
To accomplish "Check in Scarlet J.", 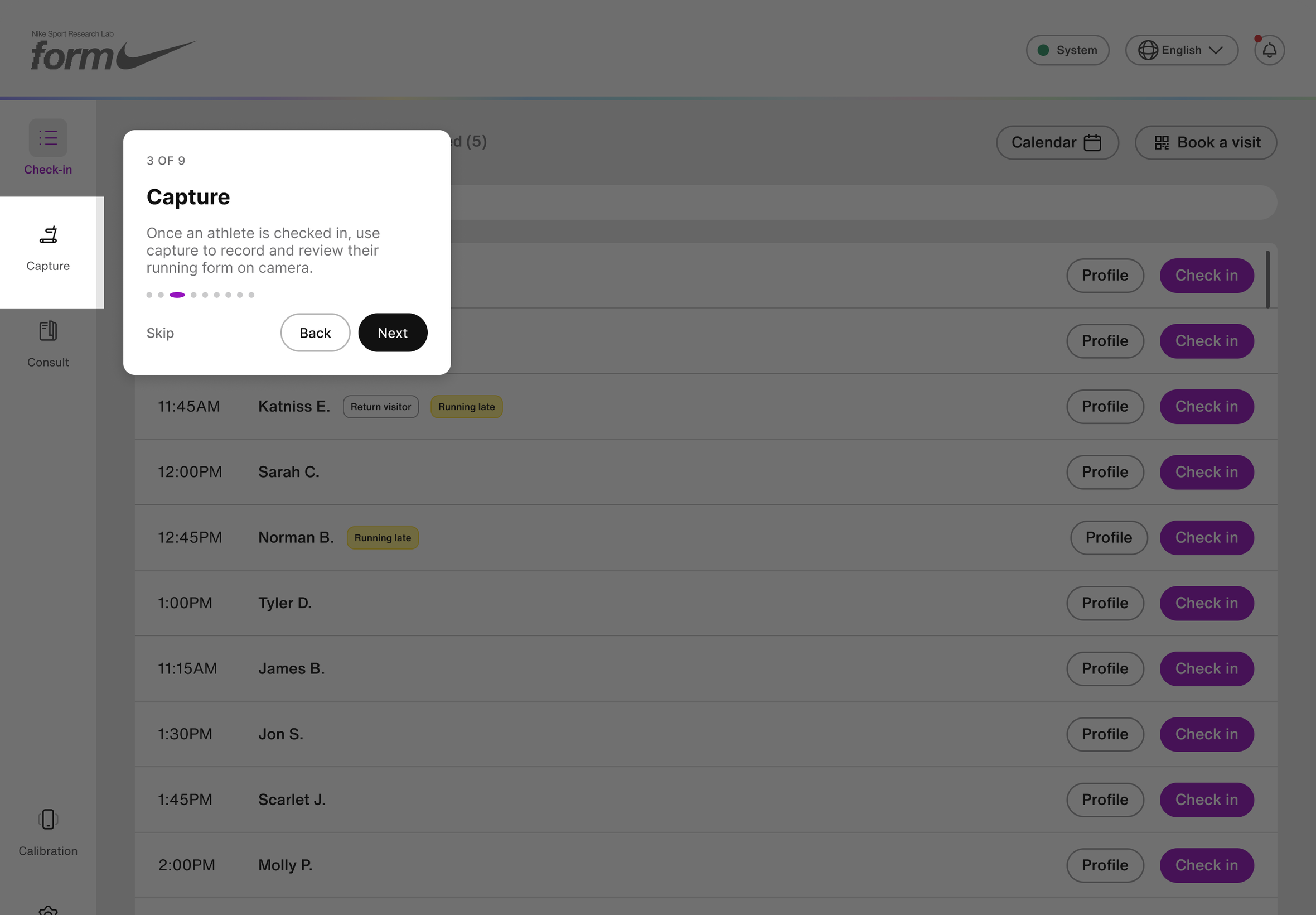I will click(x=1207, y=800).
